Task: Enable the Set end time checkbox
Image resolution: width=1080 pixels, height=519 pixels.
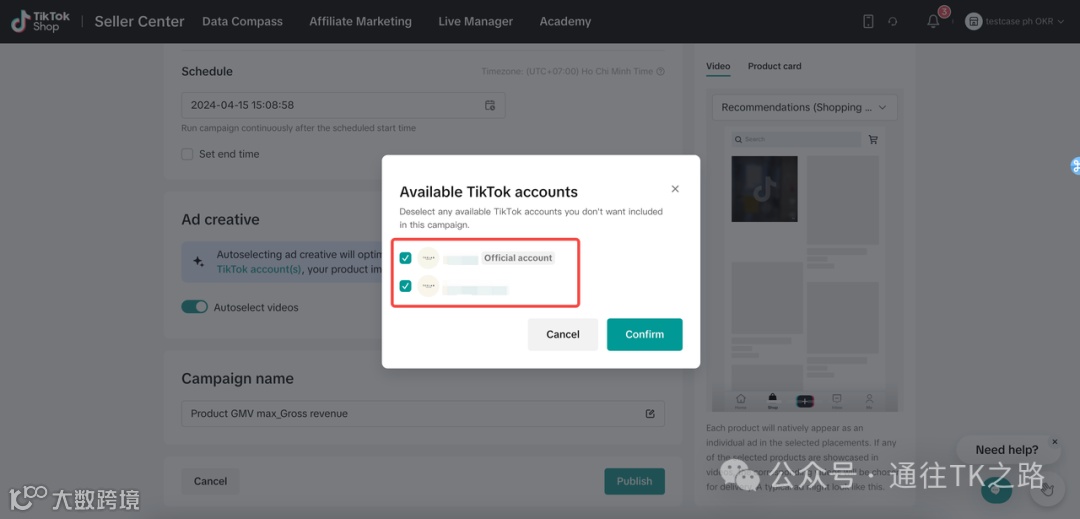Action: point(187,154)
